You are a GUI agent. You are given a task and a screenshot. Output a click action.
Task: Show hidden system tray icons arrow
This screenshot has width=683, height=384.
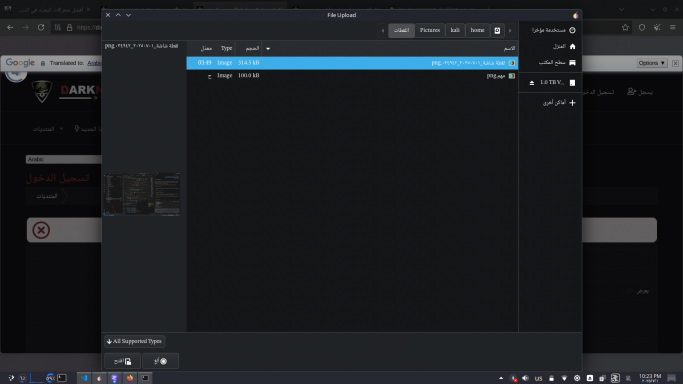pos(501,378)
